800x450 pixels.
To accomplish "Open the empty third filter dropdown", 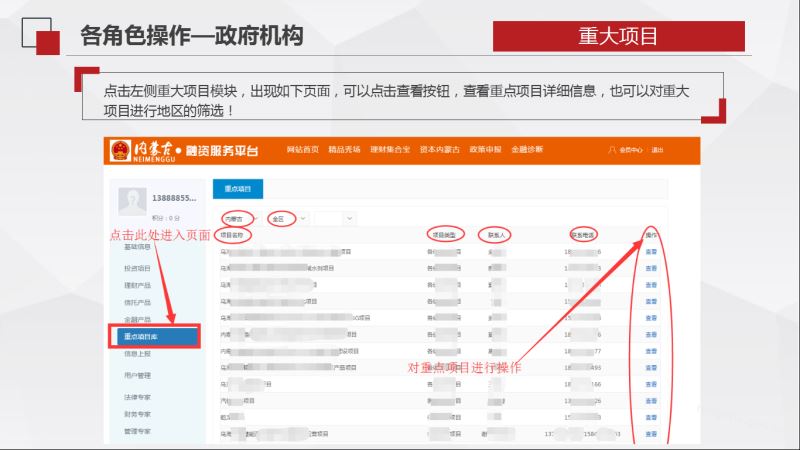I will [335, 217].
